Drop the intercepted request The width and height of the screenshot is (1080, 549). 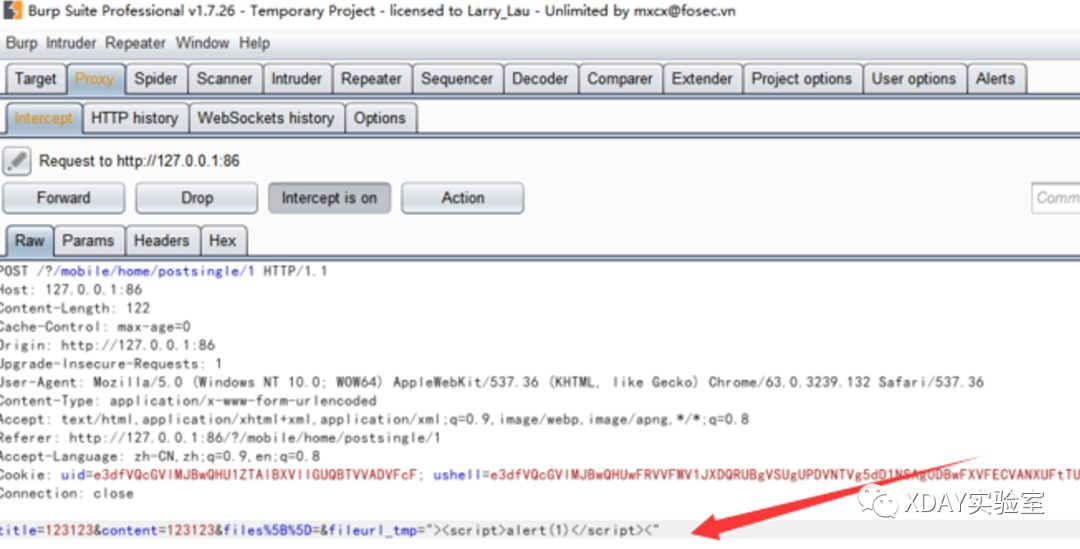[197, 198]
